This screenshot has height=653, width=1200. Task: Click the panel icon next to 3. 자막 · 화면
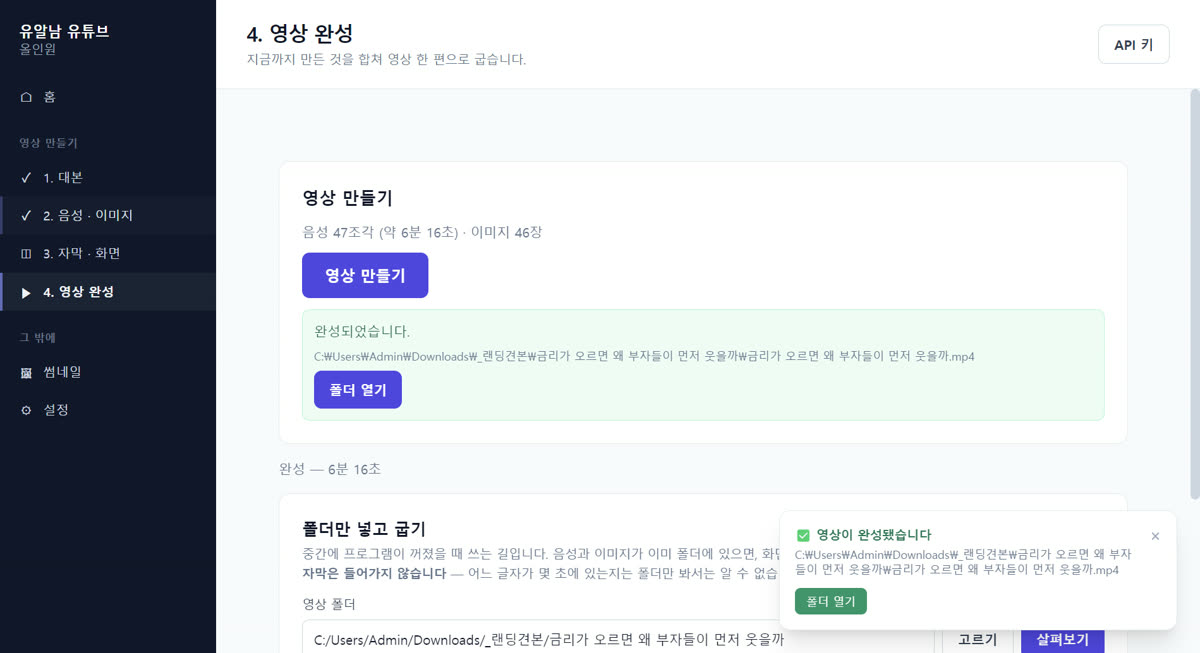26,253
